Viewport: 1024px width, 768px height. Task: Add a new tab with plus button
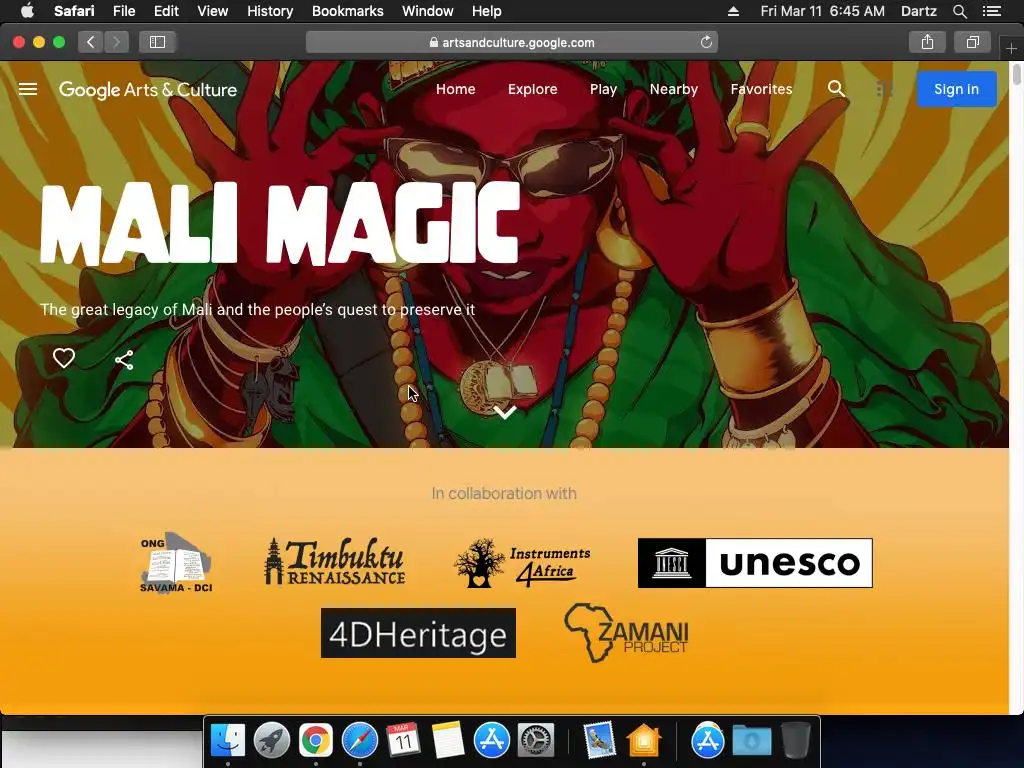tap(1011, 48)
